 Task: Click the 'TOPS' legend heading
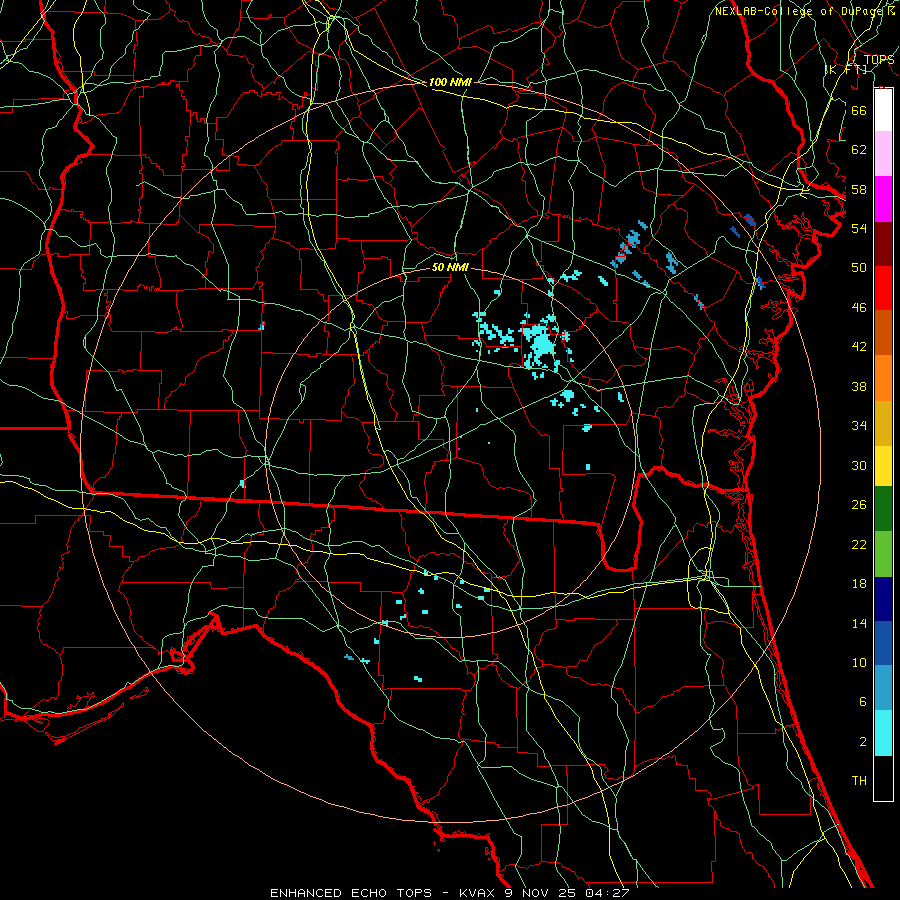coord(879,60)
